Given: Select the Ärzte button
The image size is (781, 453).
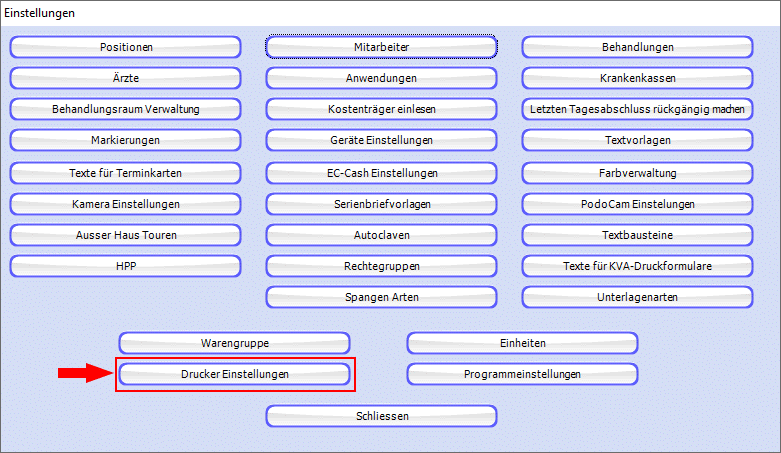Looking at the screenshot, I should coord(125,78).
